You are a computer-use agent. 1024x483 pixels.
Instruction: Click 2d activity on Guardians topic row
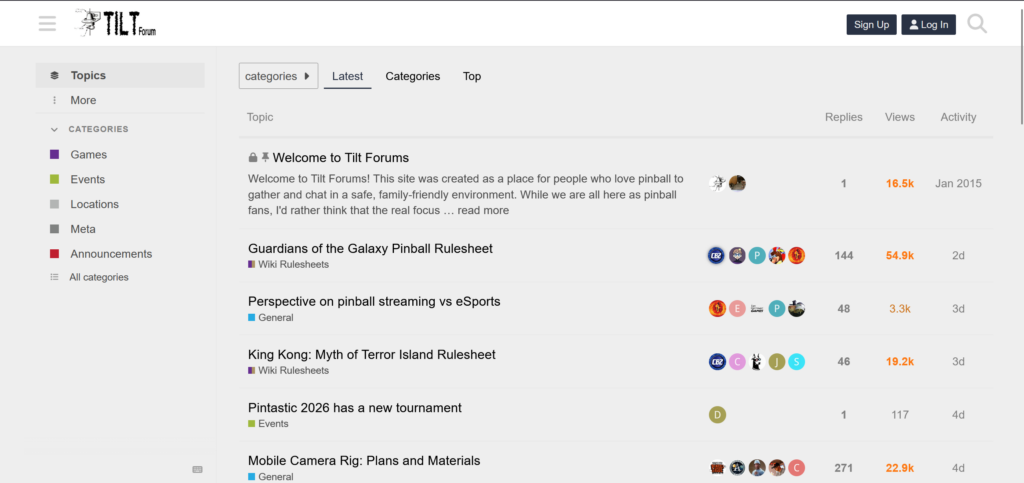pos(958,256)
